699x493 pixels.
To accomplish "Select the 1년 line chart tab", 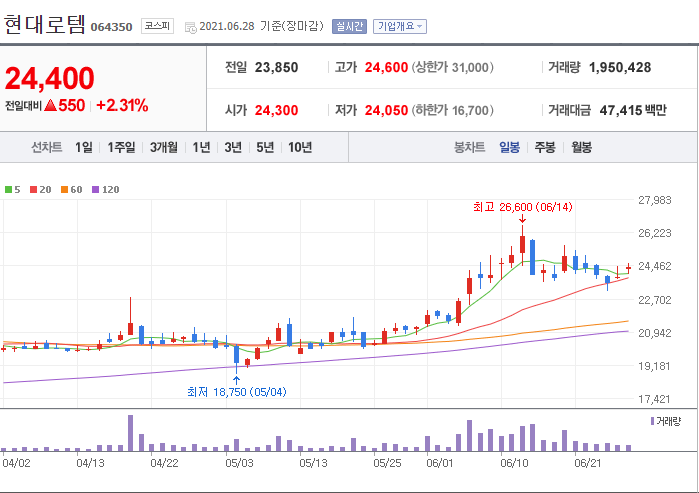I will (201, 147).
